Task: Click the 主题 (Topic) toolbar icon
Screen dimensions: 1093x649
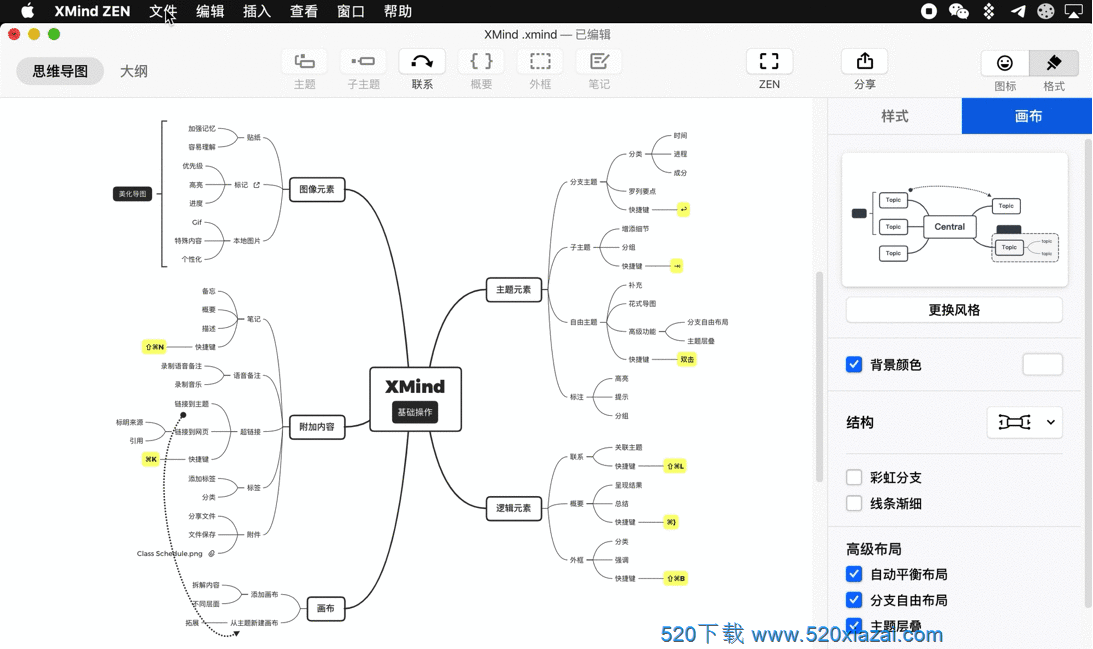Action: click(x=305, y=62)
